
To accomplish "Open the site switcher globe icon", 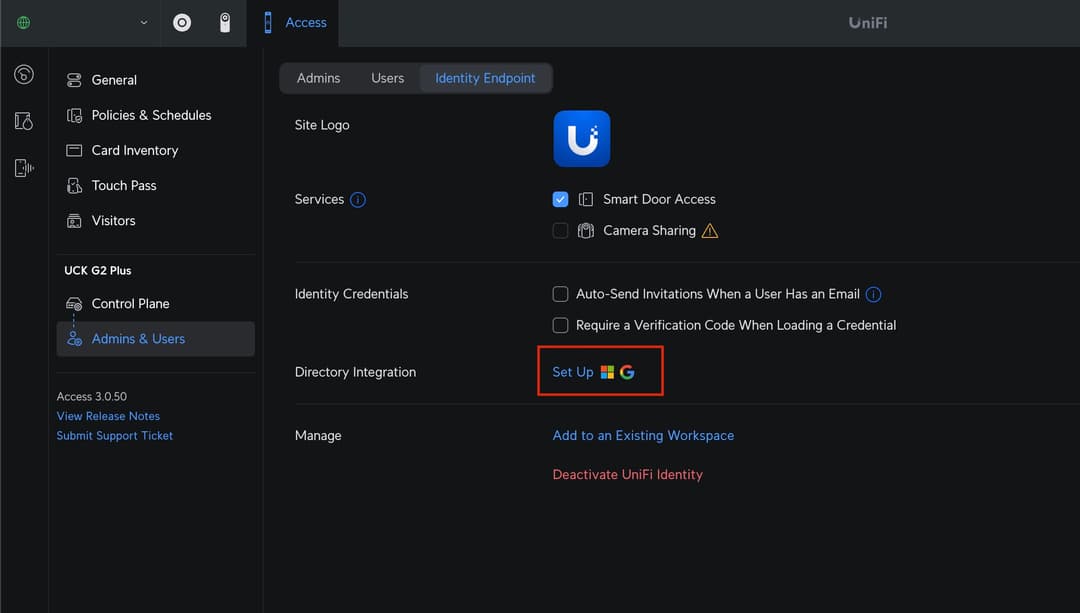I will (x=23, y=23).
